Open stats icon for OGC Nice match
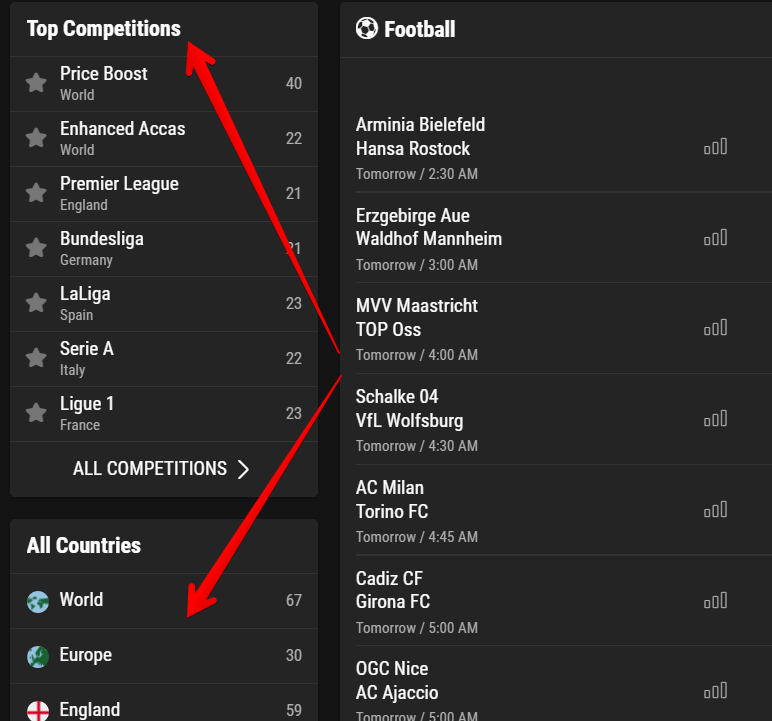 [x=715, y=691]
